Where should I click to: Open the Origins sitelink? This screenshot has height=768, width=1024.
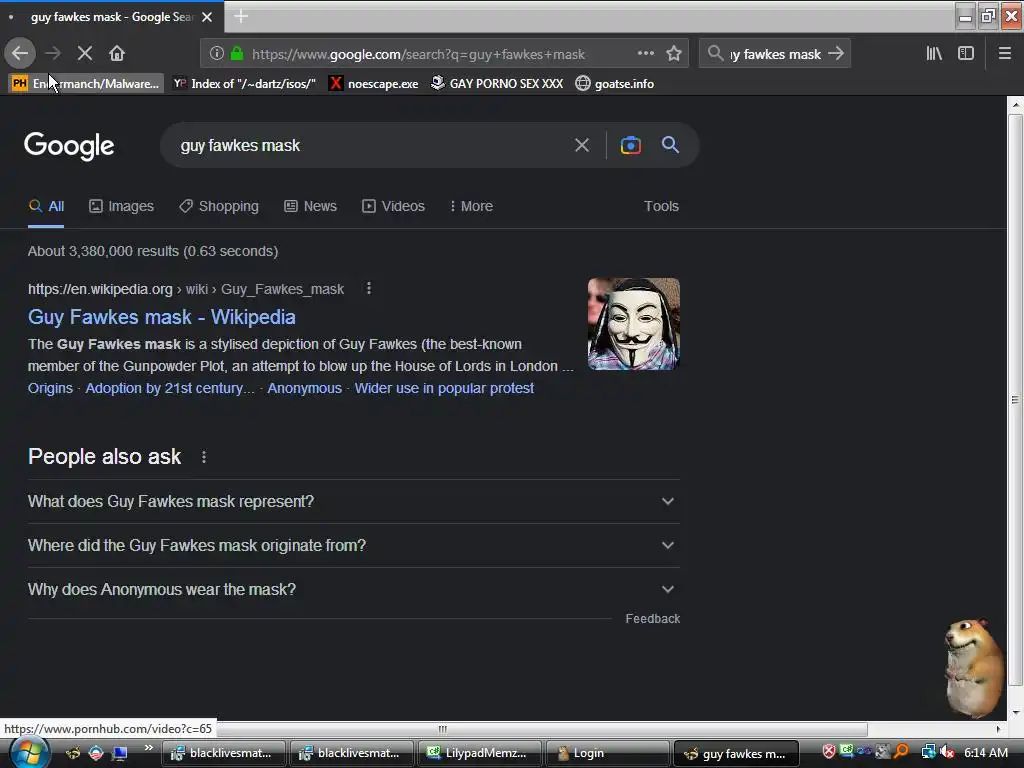(50, 388)
